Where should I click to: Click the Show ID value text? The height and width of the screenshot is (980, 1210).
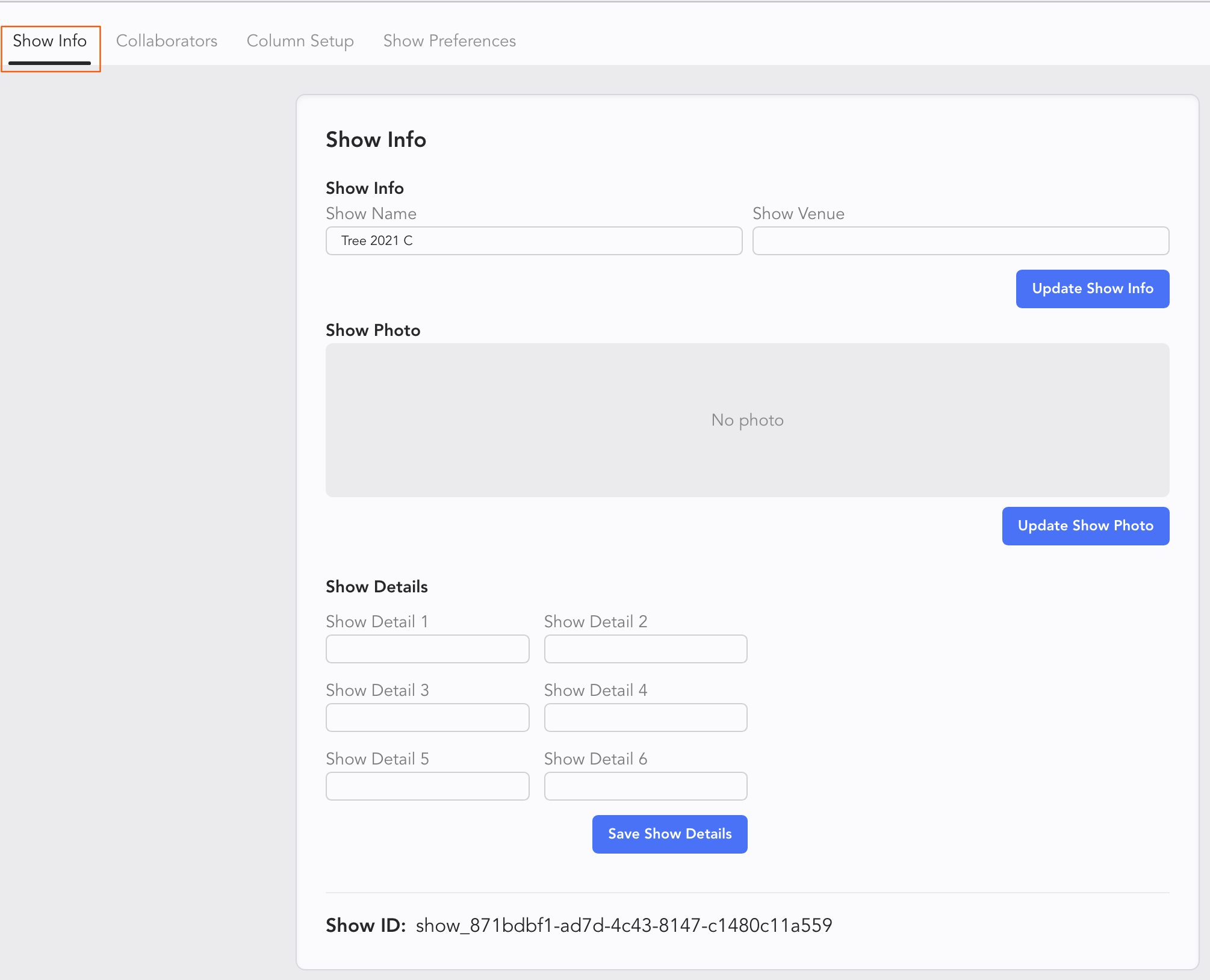point(624,925)
